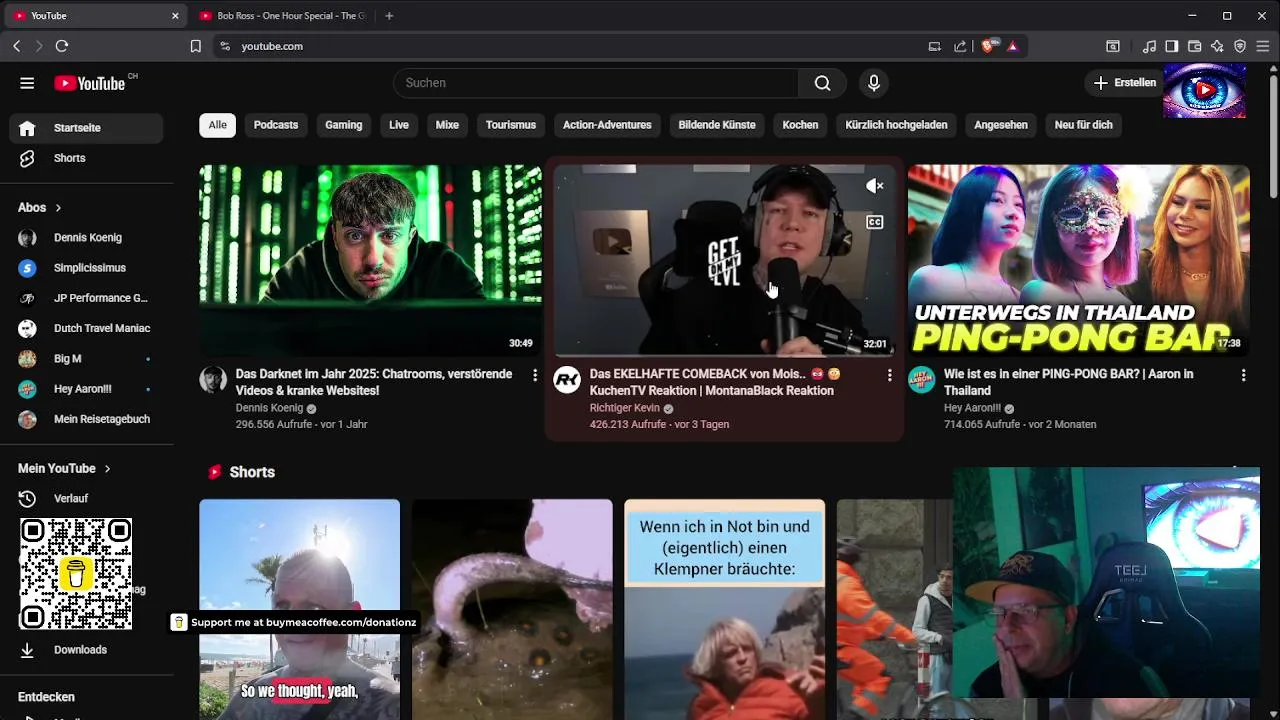Select the Angesehen filter chip
Image resolution: width=1280 pixels, height=720 pixels.
(1001, 125)
